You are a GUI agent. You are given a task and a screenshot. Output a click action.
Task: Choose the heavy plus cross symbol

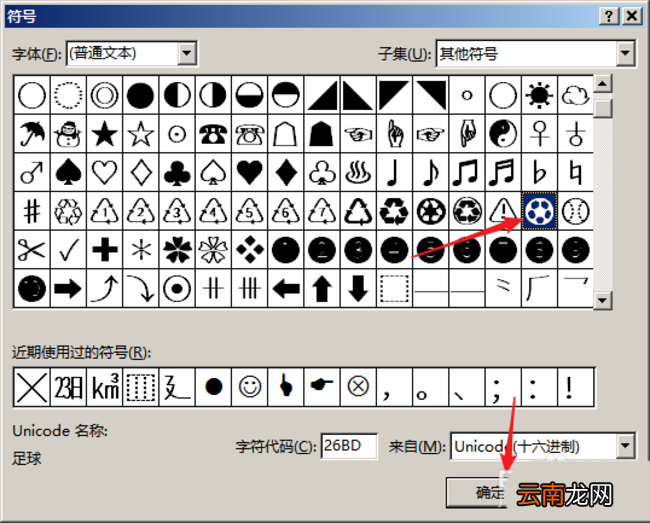tap(104, 249)
